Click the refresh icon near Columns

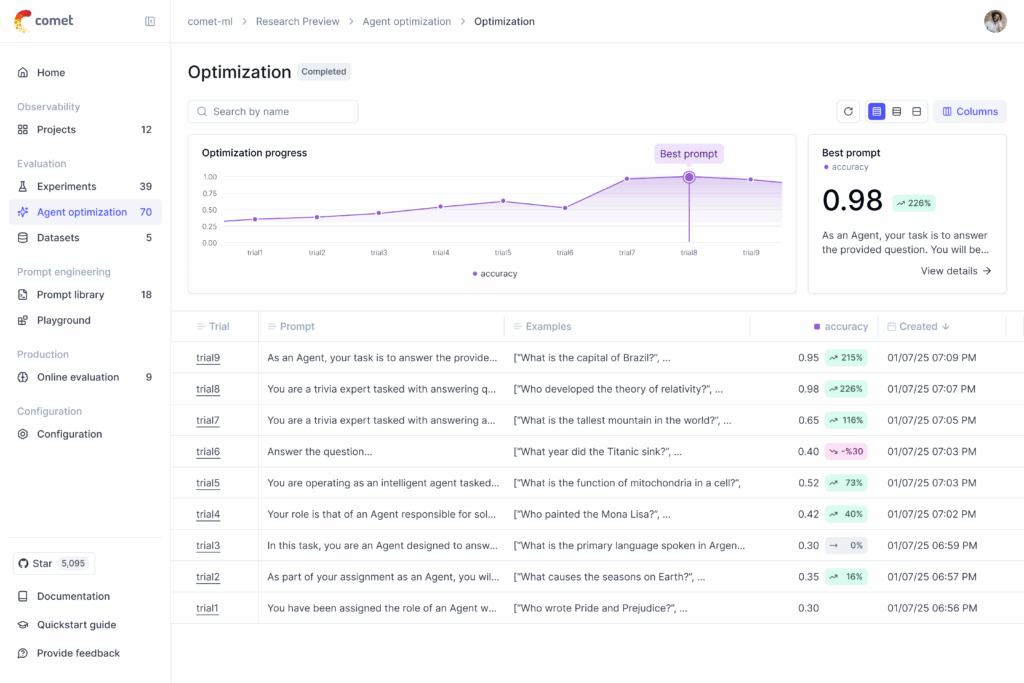[x=848, y=112]
